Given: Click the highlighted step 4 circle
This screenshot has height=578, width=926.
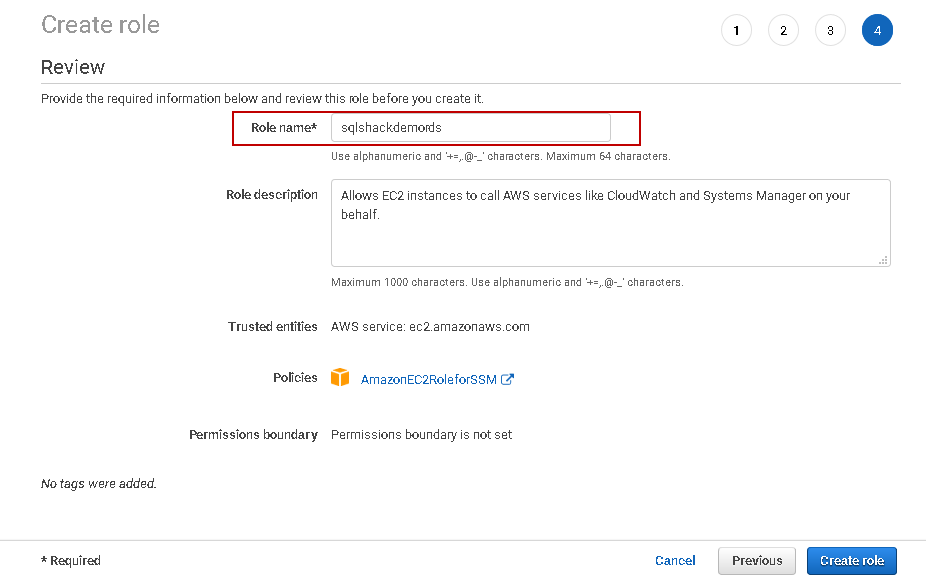Looking at the screenshot, I should 877,31.
